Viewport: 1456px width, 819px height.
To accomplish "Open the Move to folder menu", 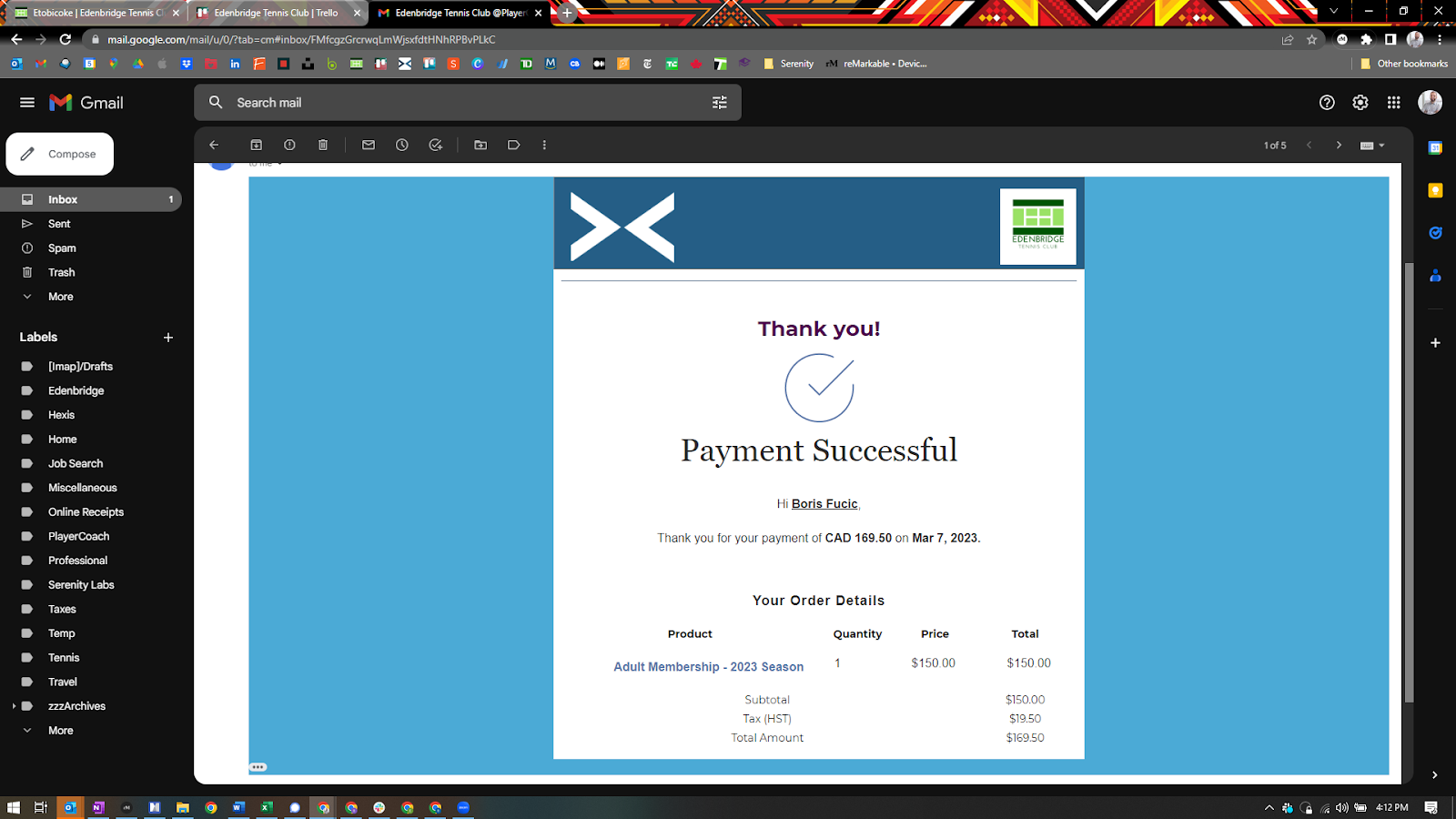I will pos(480,145).
